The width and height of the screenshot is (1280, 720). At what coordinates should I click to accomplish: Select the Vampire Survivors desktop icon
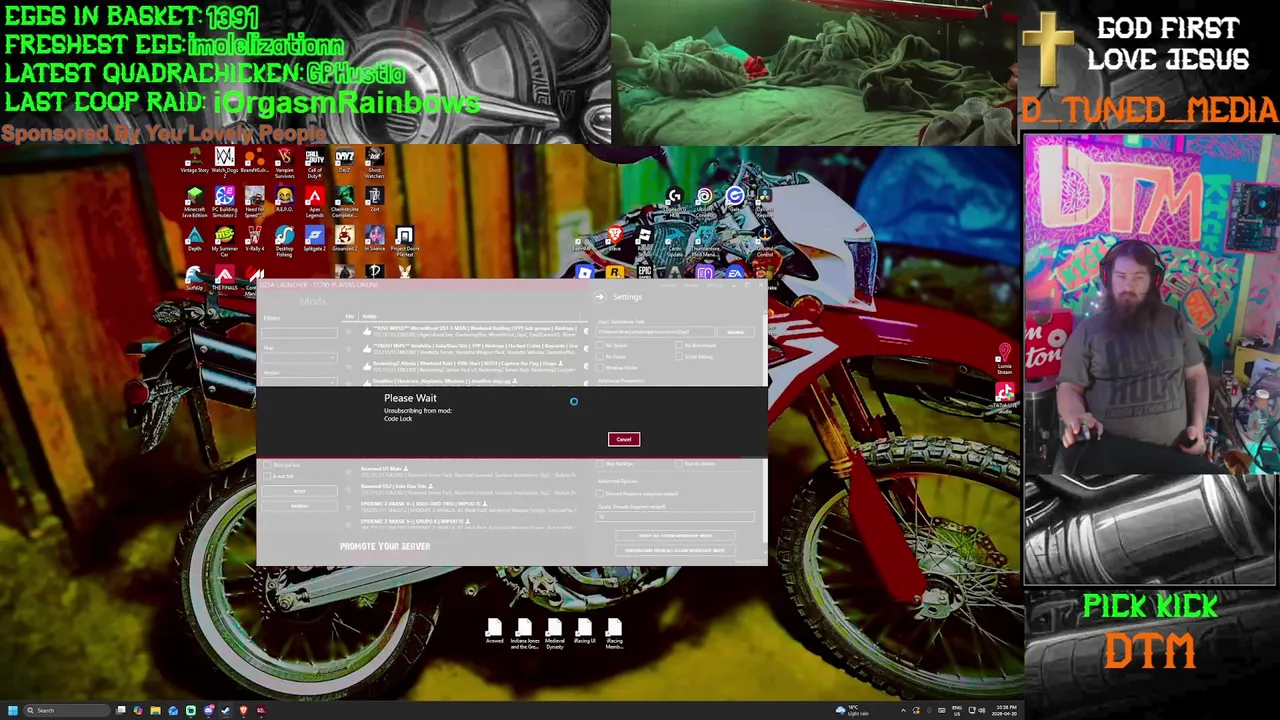285,161
